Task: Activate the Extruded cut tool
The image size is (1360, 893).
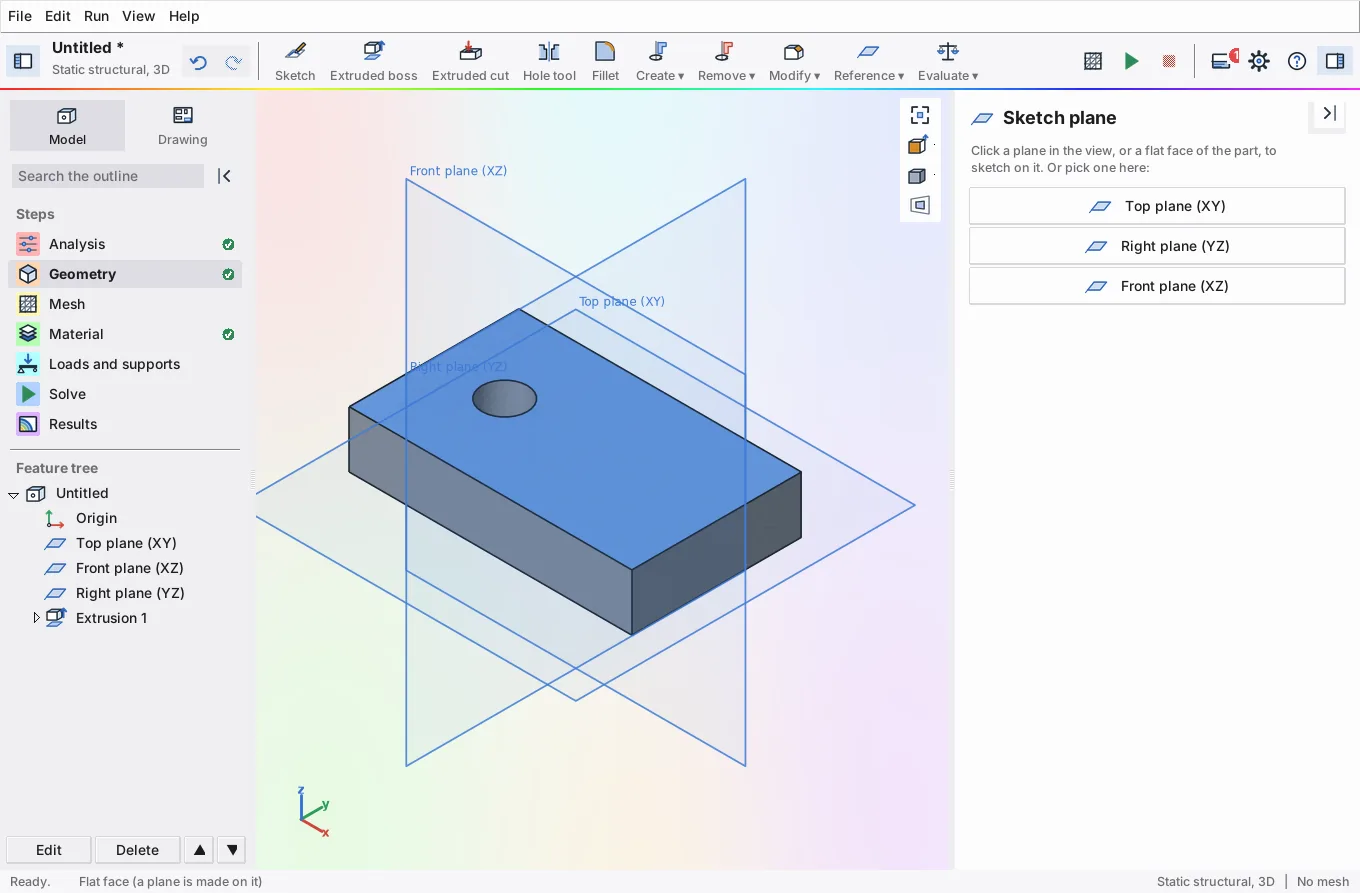Action: coord(470,61)
